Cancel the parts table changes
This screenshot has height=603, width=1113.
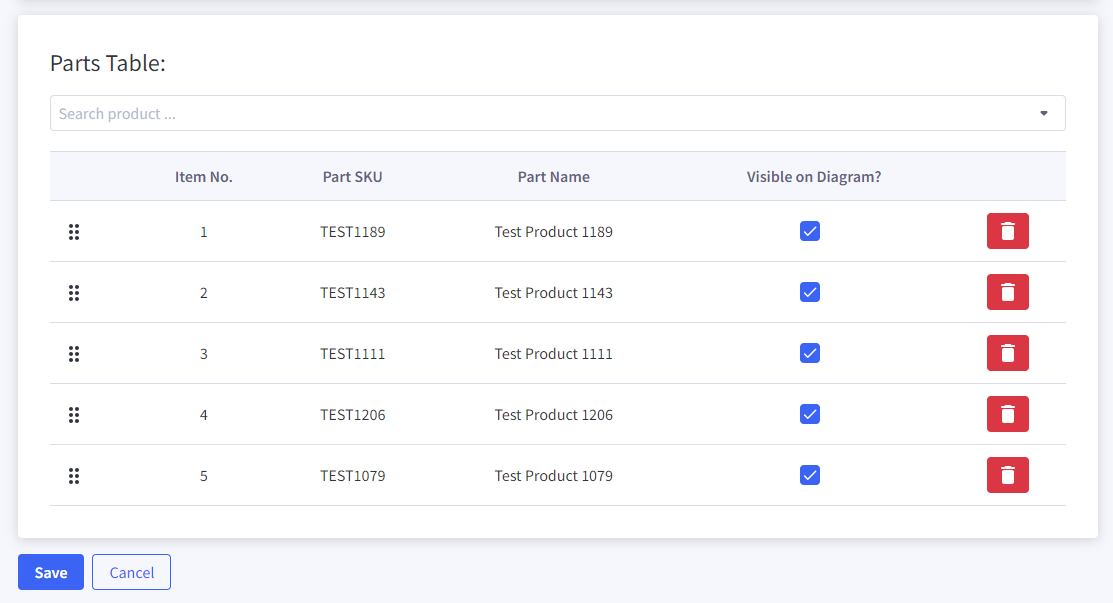131,572
